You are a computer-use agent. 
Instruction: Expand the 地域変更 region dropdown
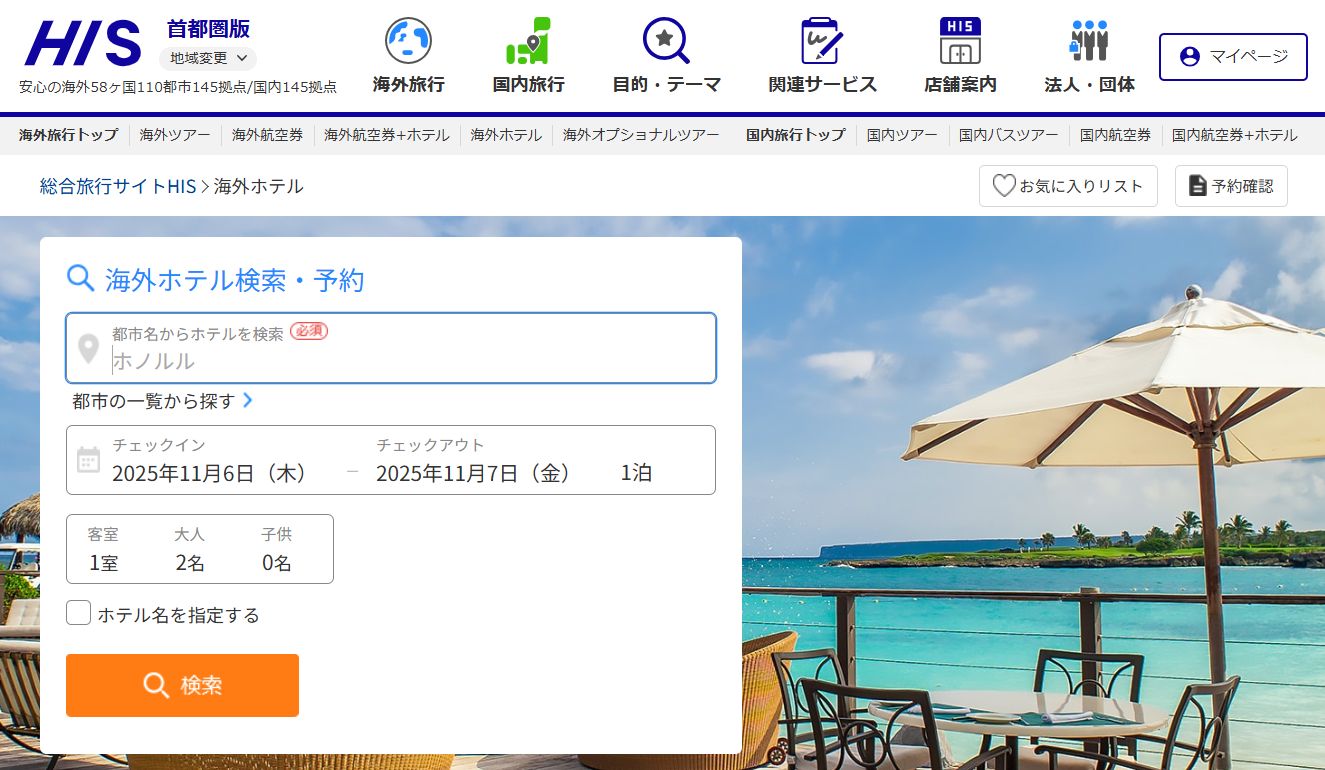208,58
